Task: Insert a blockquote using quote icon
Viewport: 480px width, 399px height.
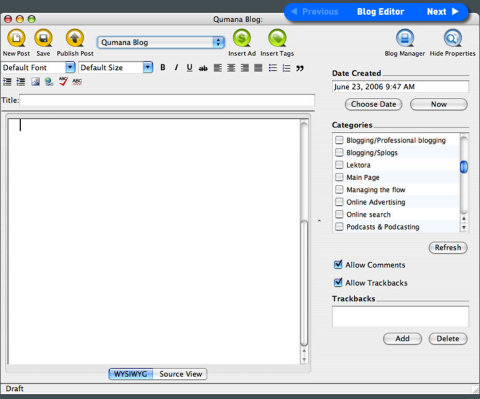Action: click(300, 68)
